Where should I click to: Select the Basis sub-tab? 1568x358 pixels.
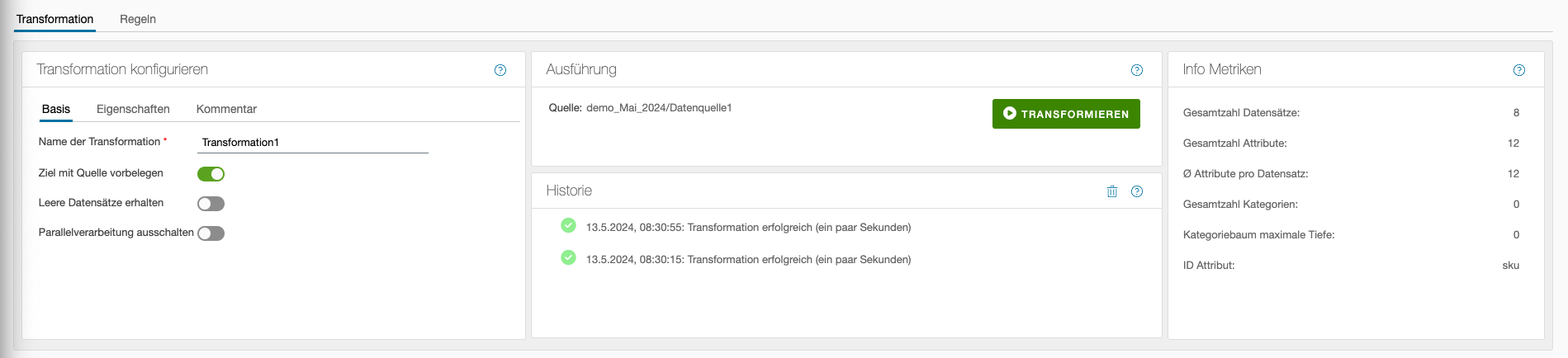coord(56,109)
